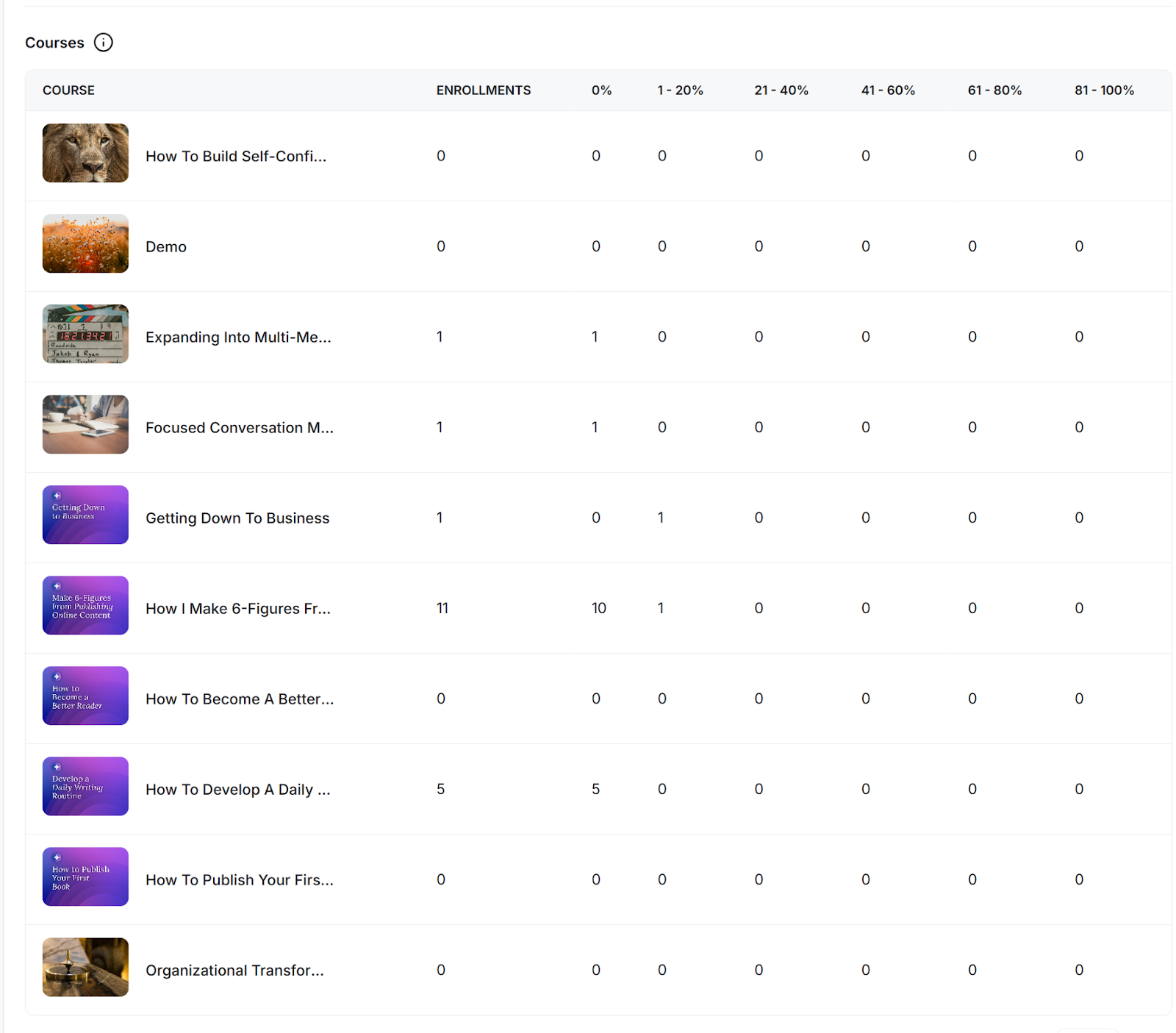
Task: Click the Courses info icon
Action: (x=104, y=43)
